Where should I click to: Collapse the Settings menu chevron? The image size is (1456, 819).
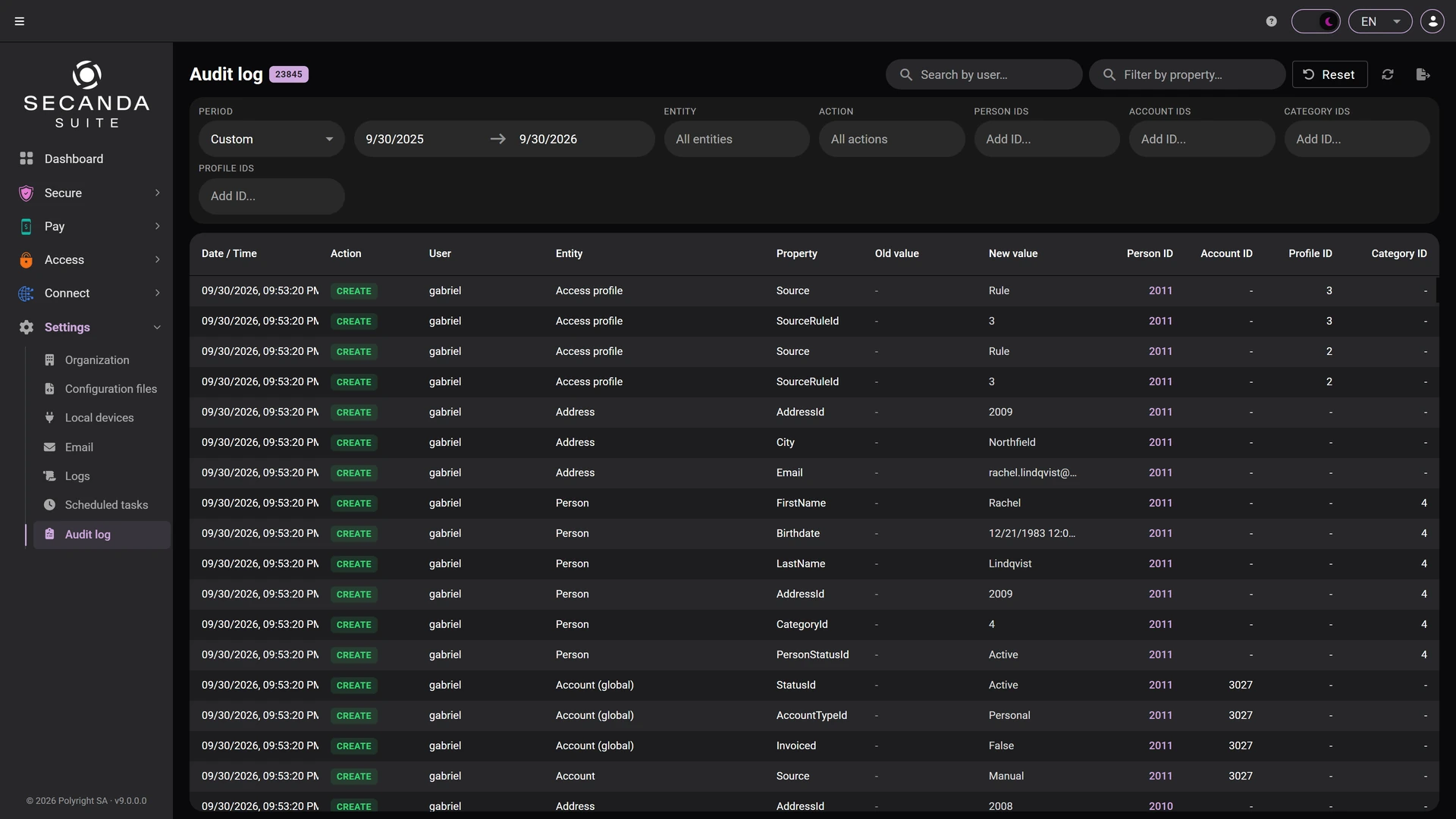pos(157,327)
